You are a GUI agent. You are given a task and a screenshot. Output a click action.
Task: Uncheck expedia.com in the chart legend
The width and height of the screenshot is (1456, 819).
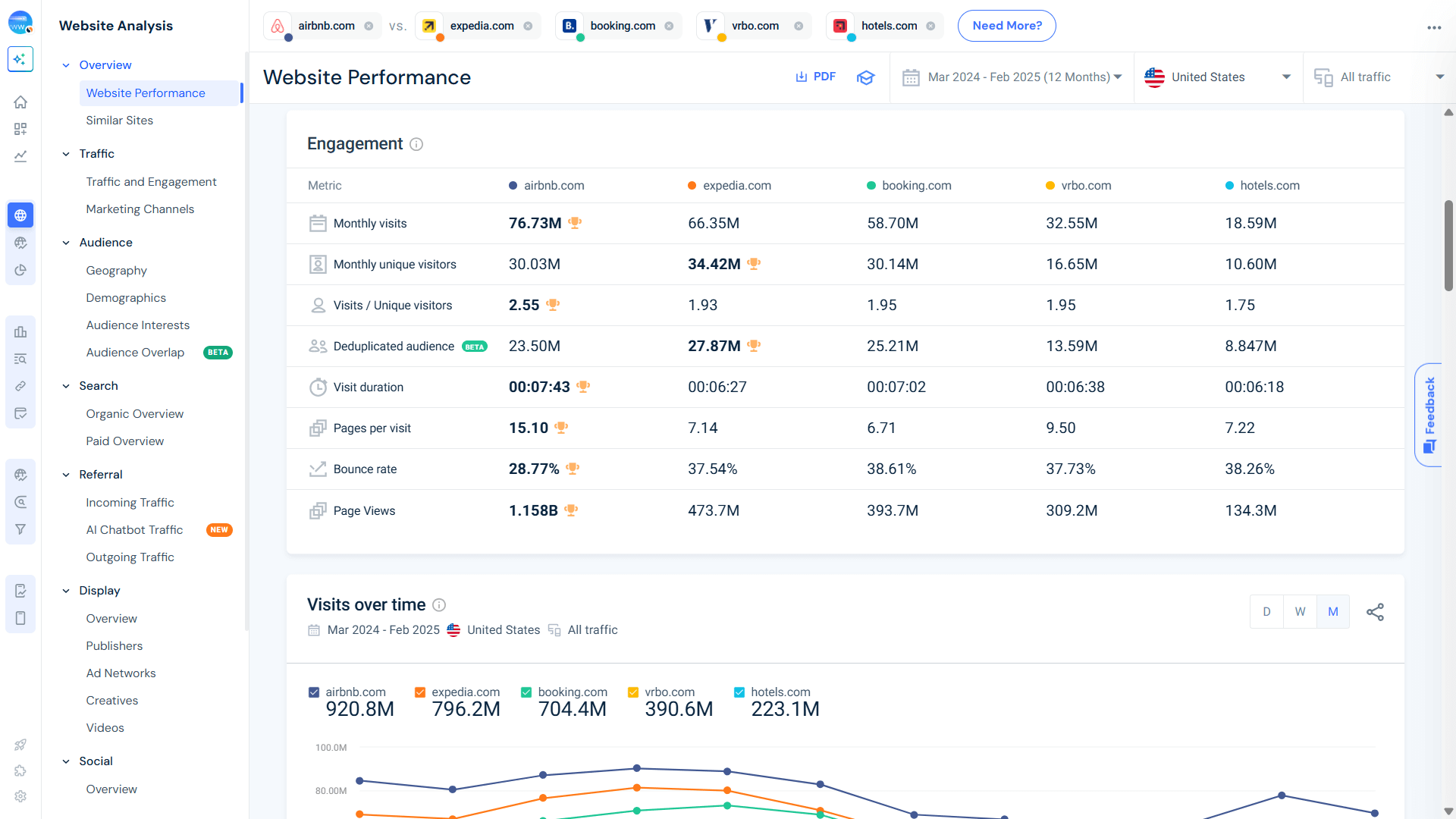[x=419, y=692]
